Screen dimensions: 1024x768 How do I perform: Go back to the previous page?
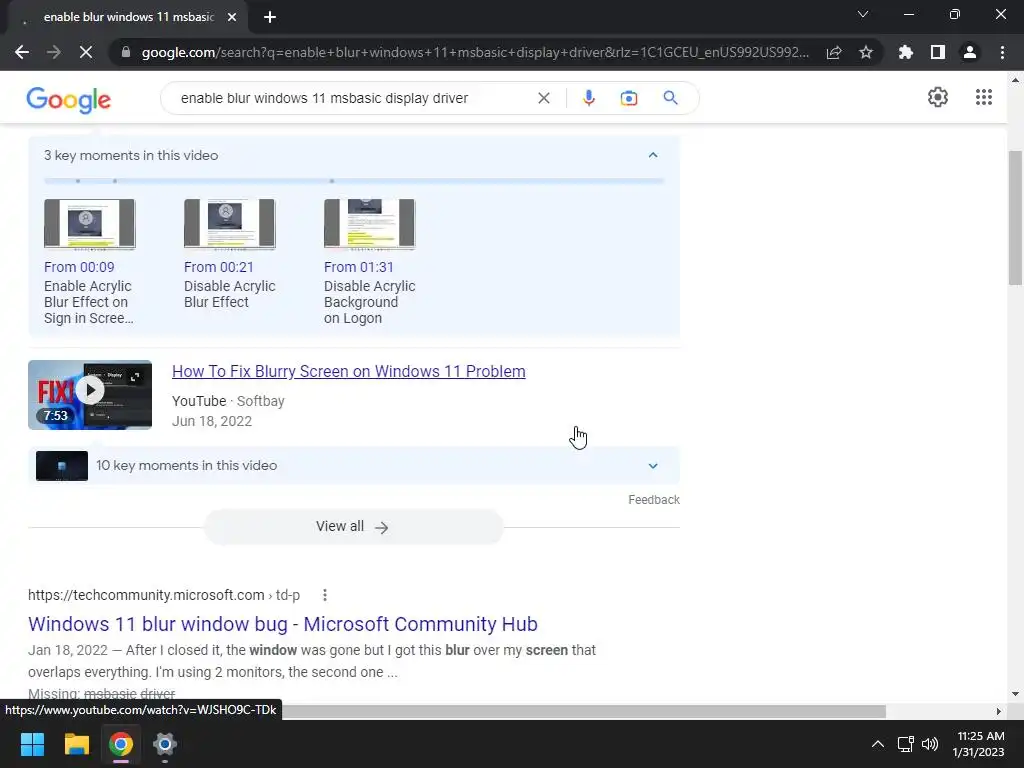click(22, 52)
